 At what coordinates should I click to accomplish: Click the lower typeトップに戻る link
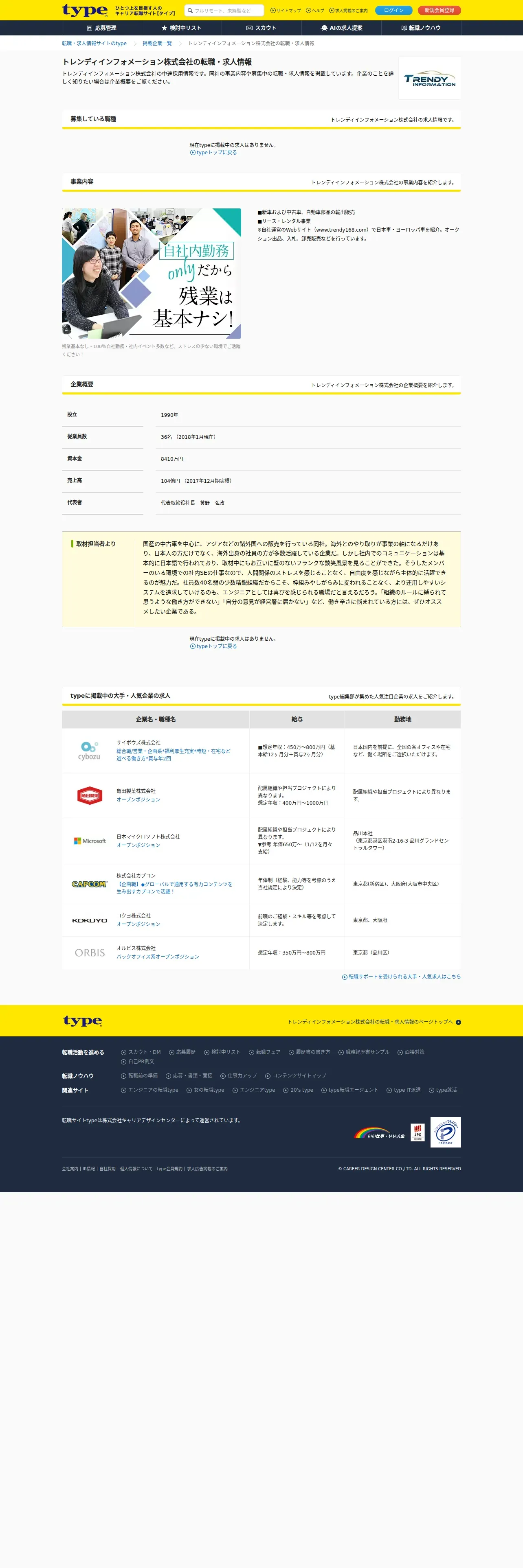pyautogui.click(x=214, y=646)
